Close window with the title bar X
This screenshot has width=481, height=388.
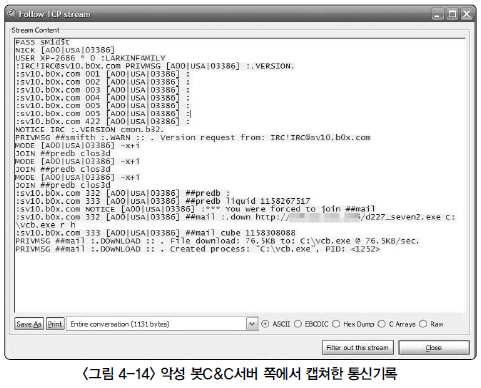pyautogui.click(x=467, y=14)
